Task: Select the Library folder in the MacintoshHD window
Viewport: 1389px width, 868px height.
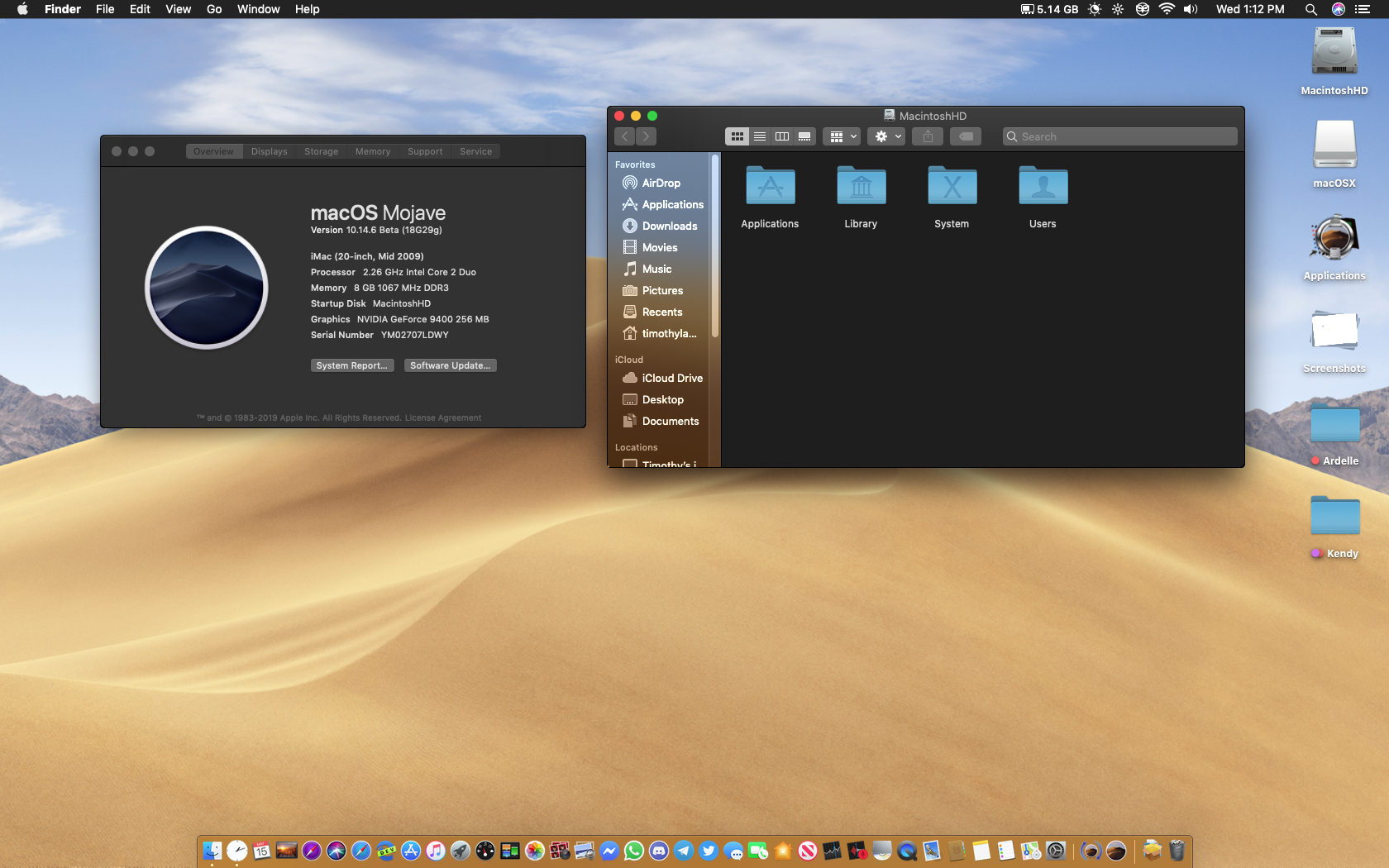Action: coord(861,198)
